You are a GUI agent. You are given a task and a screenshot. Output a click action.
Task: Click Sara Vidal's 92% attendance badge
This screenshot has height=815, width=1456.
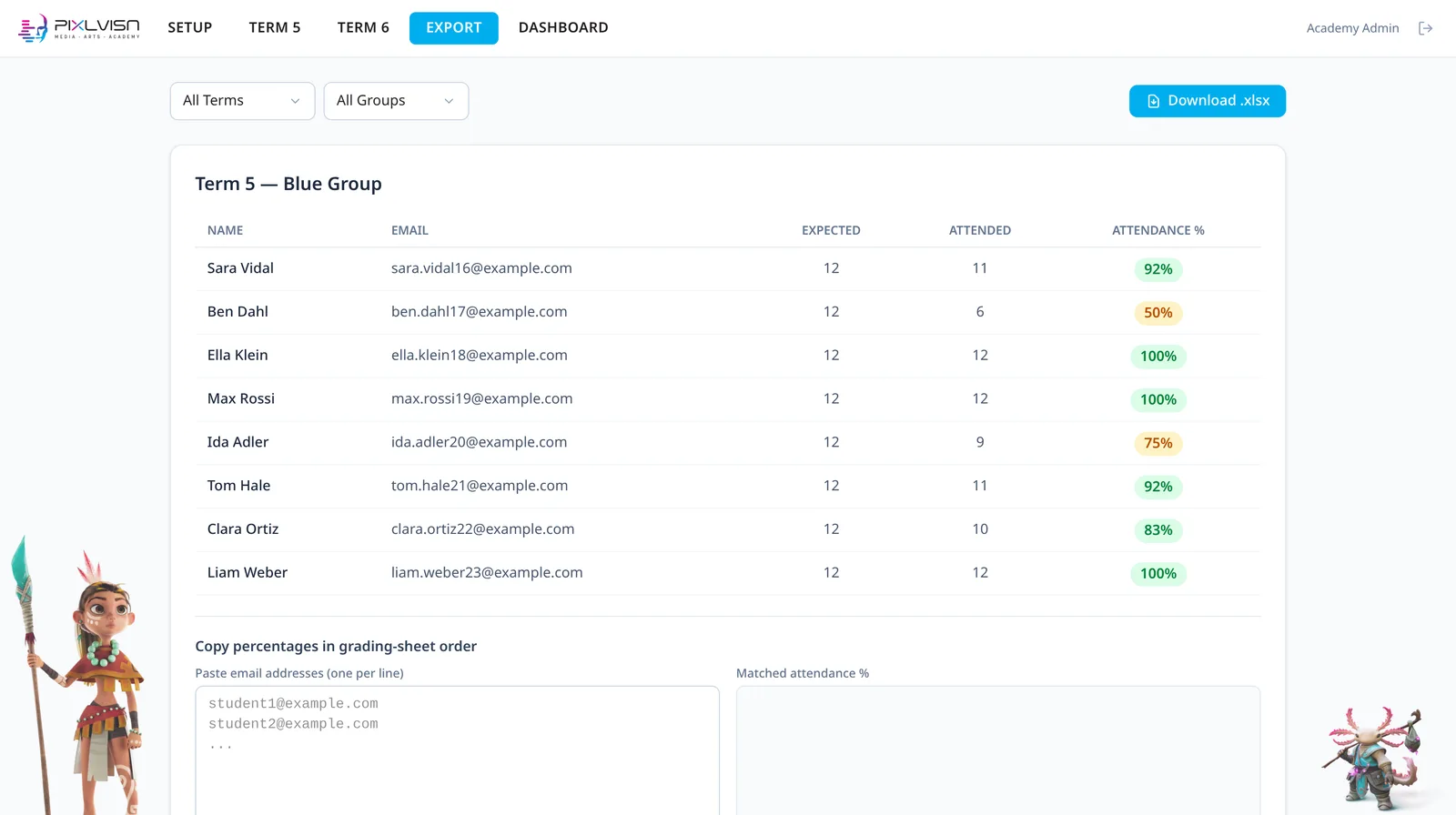[1158, 269]
